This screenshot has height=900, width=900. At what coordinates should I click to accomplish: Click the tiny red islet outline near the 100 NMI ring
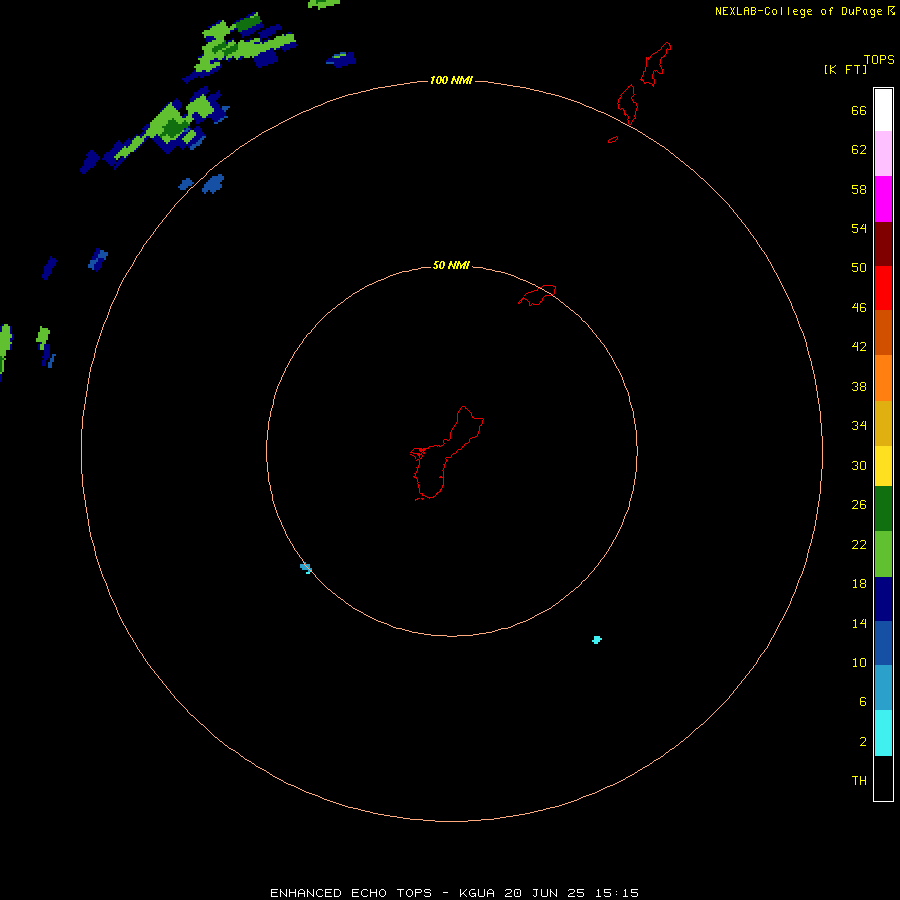coord(613,139)
